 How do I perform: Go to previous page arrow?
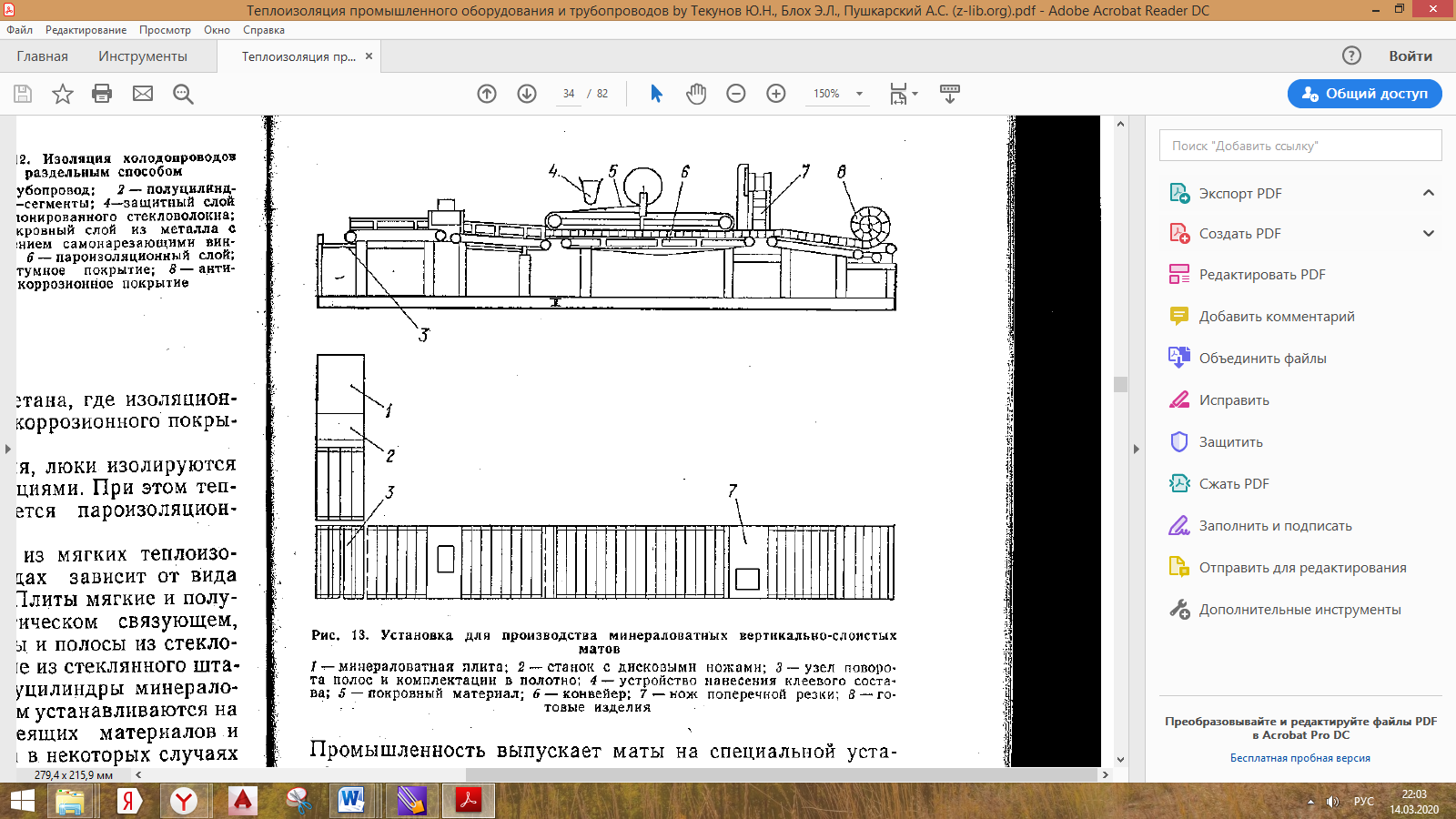coord(487,94)
